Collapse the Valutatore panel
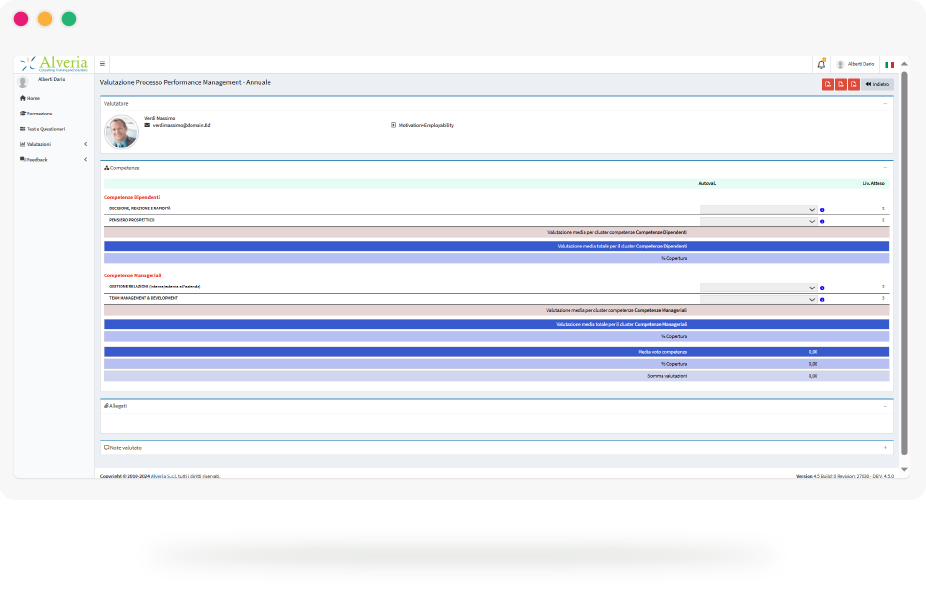This screenshot has width=926, height=599. (885, 103)
